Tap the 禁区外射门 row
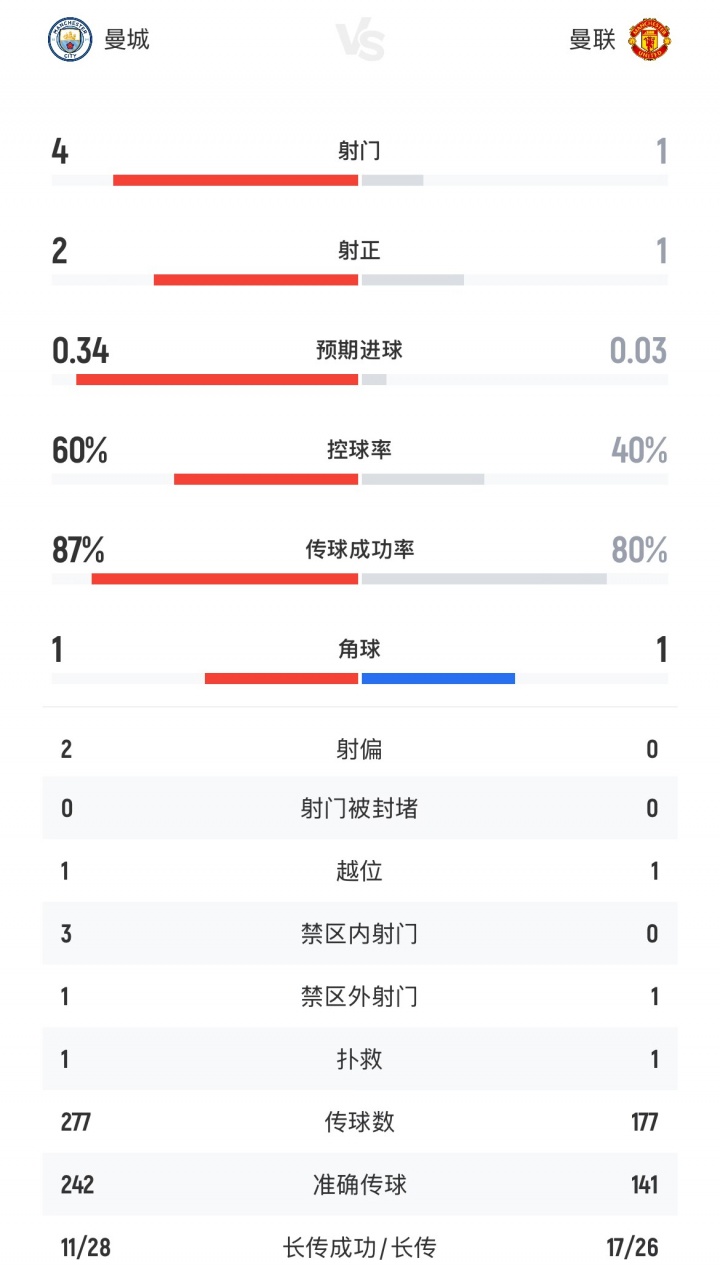The image size is (720, 1266). click(359, 996)
